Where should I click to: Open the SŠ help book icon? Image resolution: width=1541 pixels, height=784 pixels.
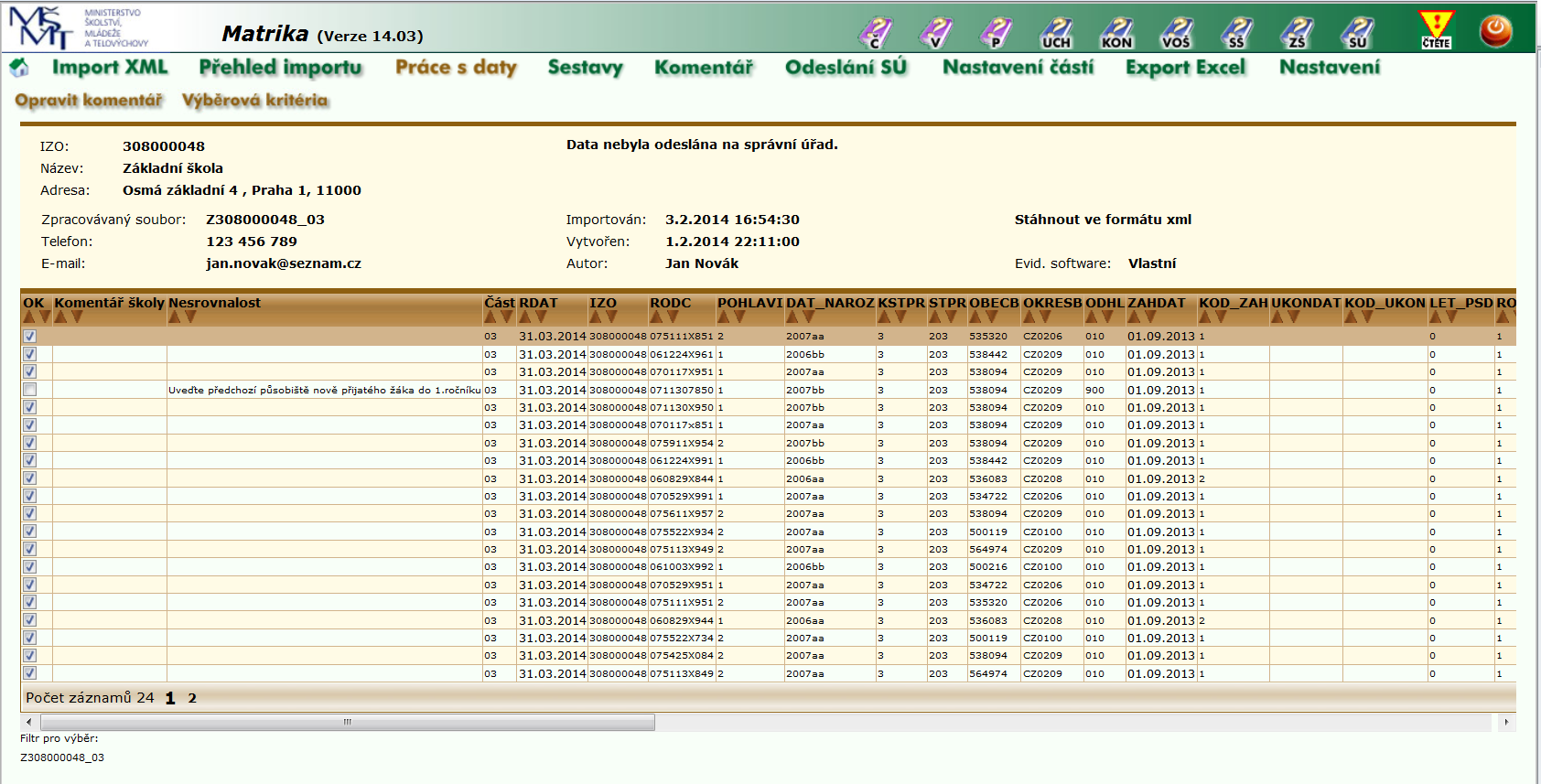coord(1236,32)
